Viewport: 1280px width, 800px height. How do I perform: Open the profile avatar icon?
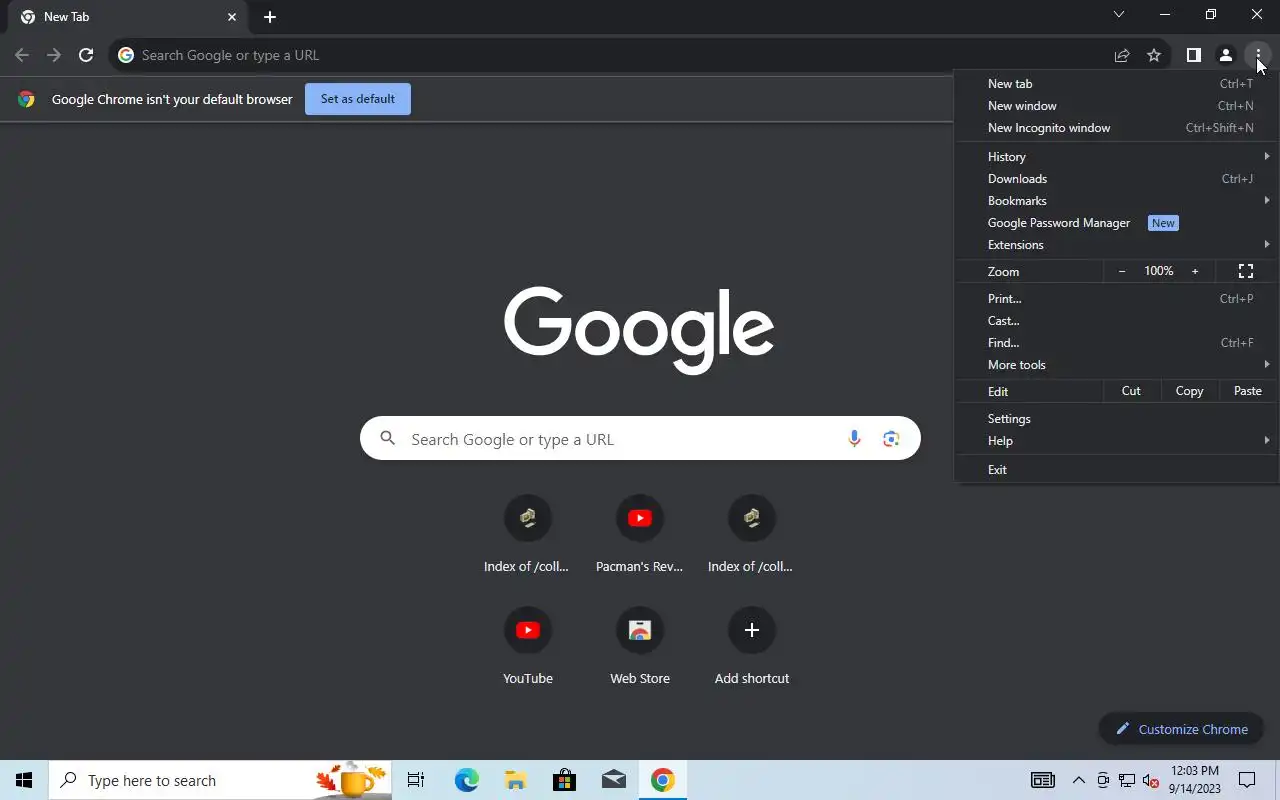[x=1225, y=55]
